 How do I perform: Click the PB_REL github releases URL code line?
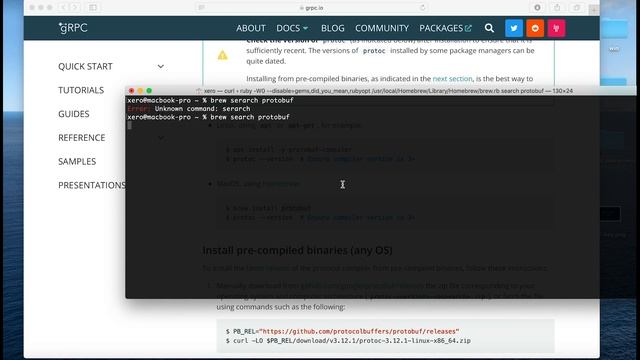pos(342,331)
